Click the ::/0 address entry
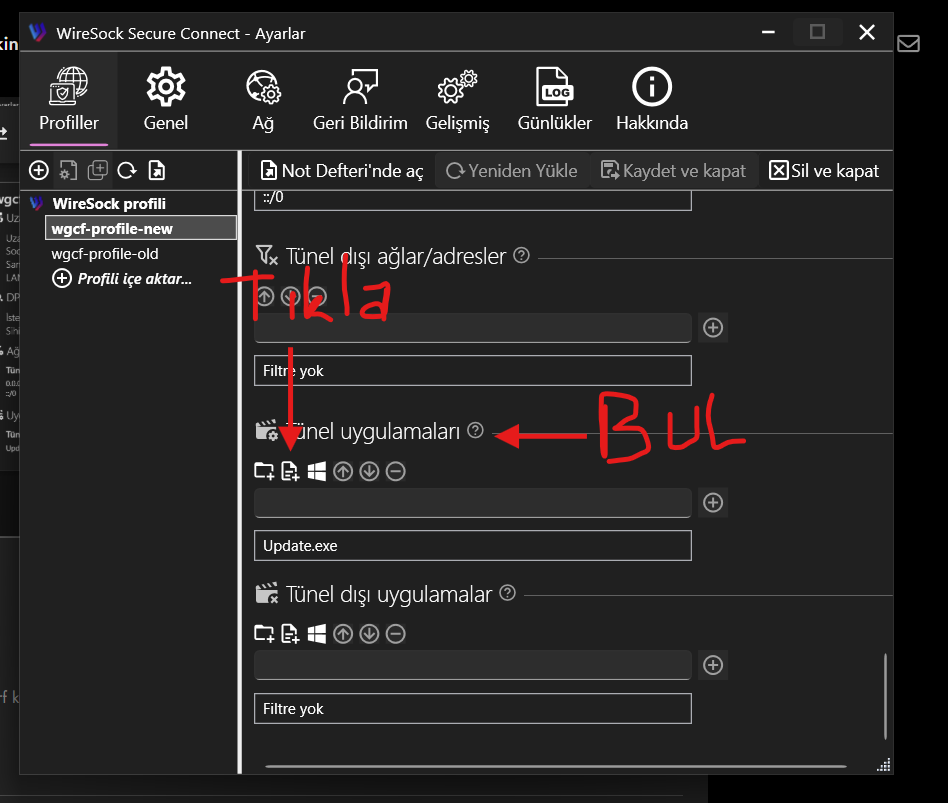 pos(473,200)
